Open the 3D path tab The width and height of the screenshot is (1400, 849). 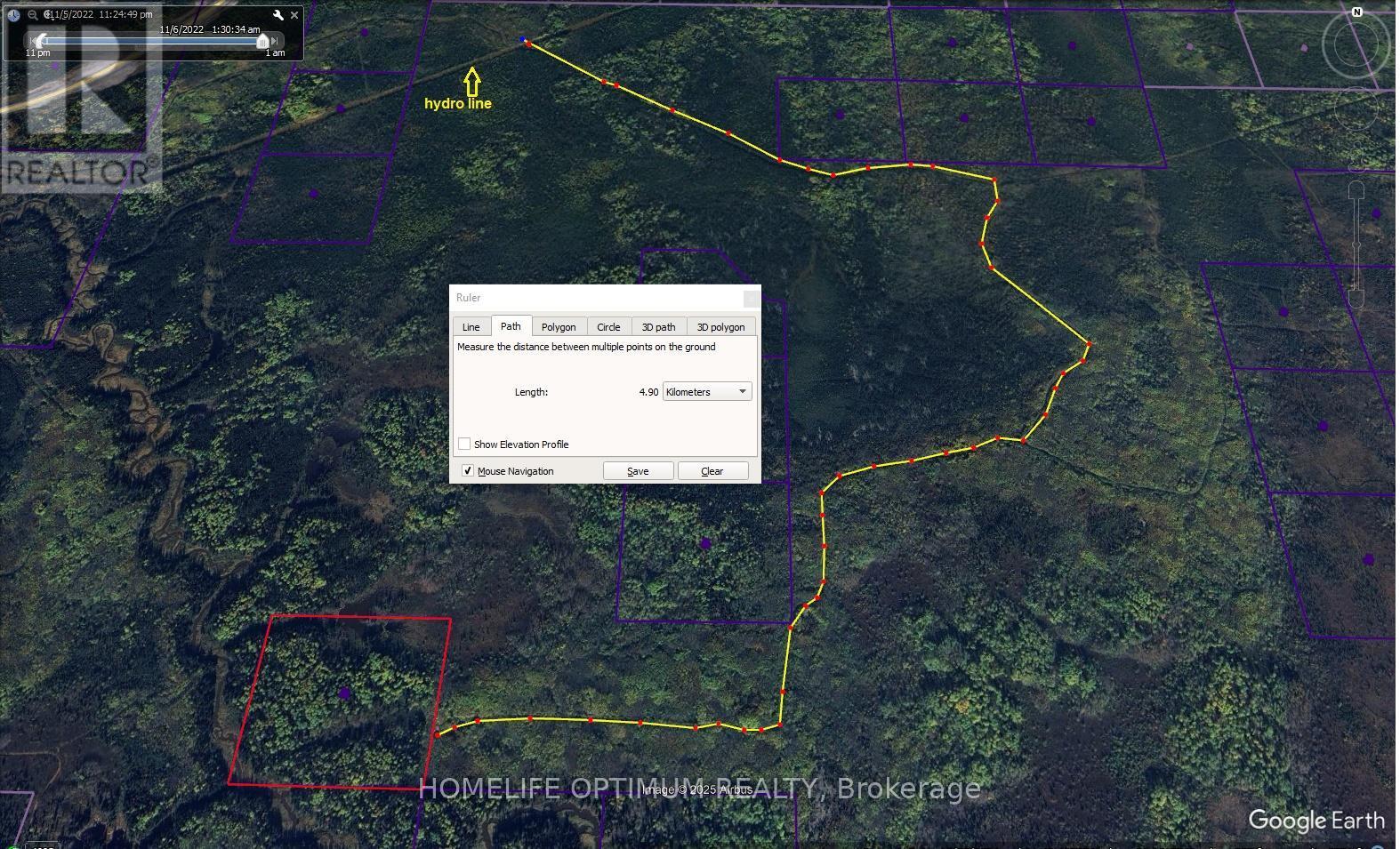658,327
